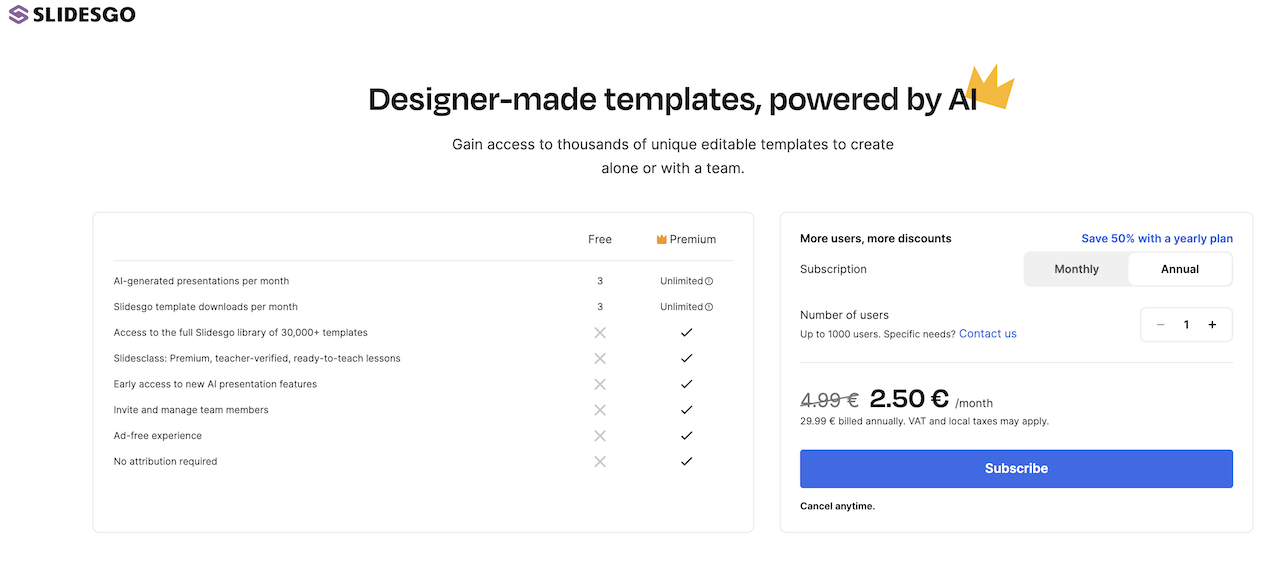Click Free X mark for Early access row

click(x=600, y=384)
